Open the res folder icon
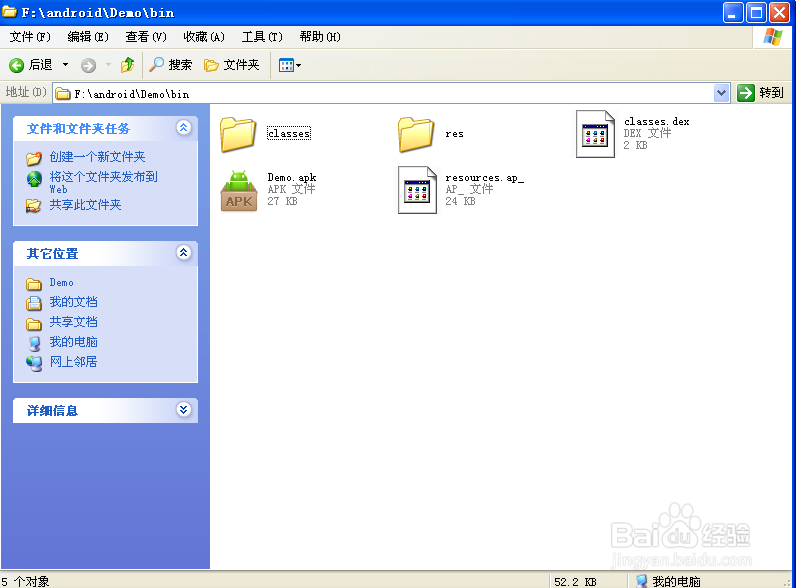The image size is (796, 588). coord(416,134)
